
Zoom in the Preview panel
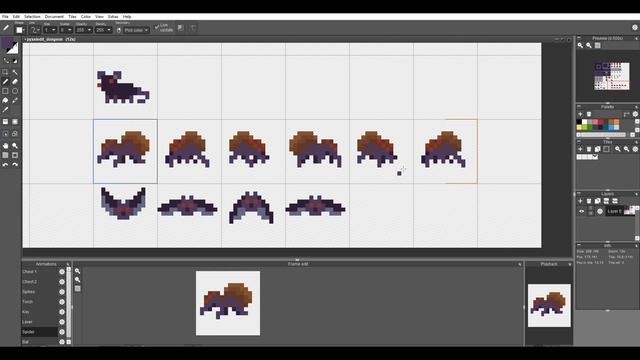[x=580, y=45]
